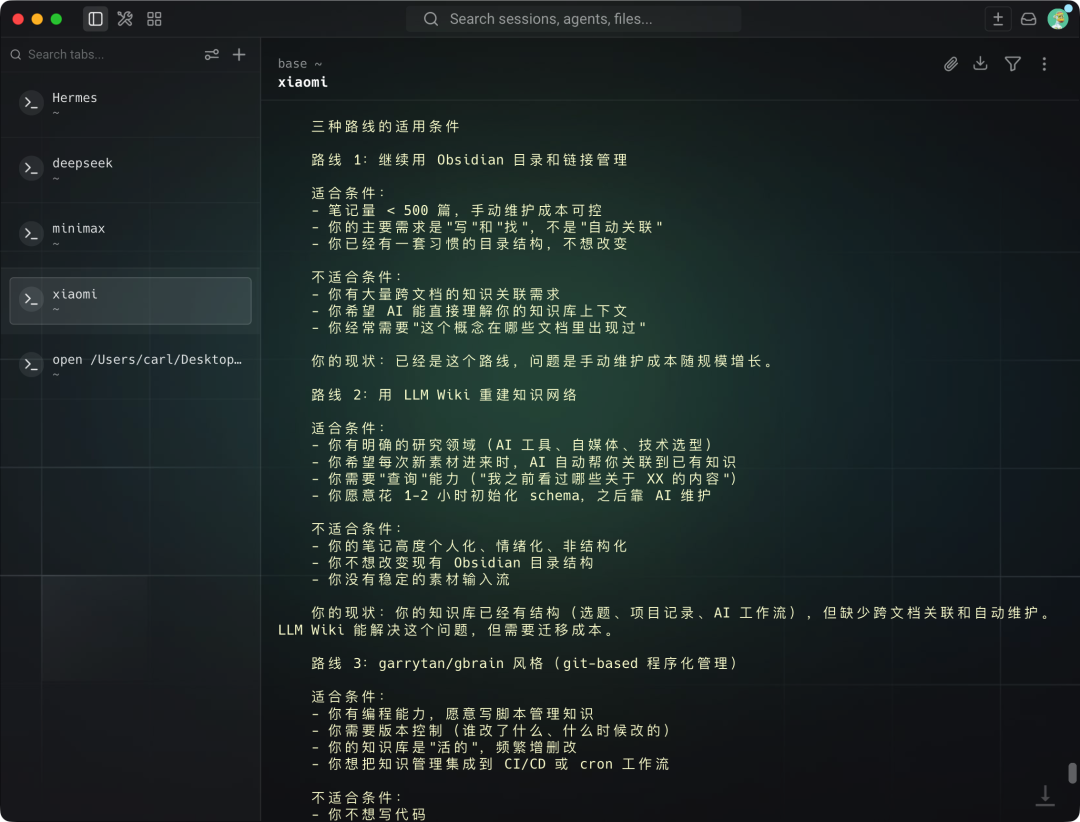1080x822 pixels.
Task: Click the line '路线 1: 继续用 Obsidian 目录和链接管理'
Action: coord(469,160)
